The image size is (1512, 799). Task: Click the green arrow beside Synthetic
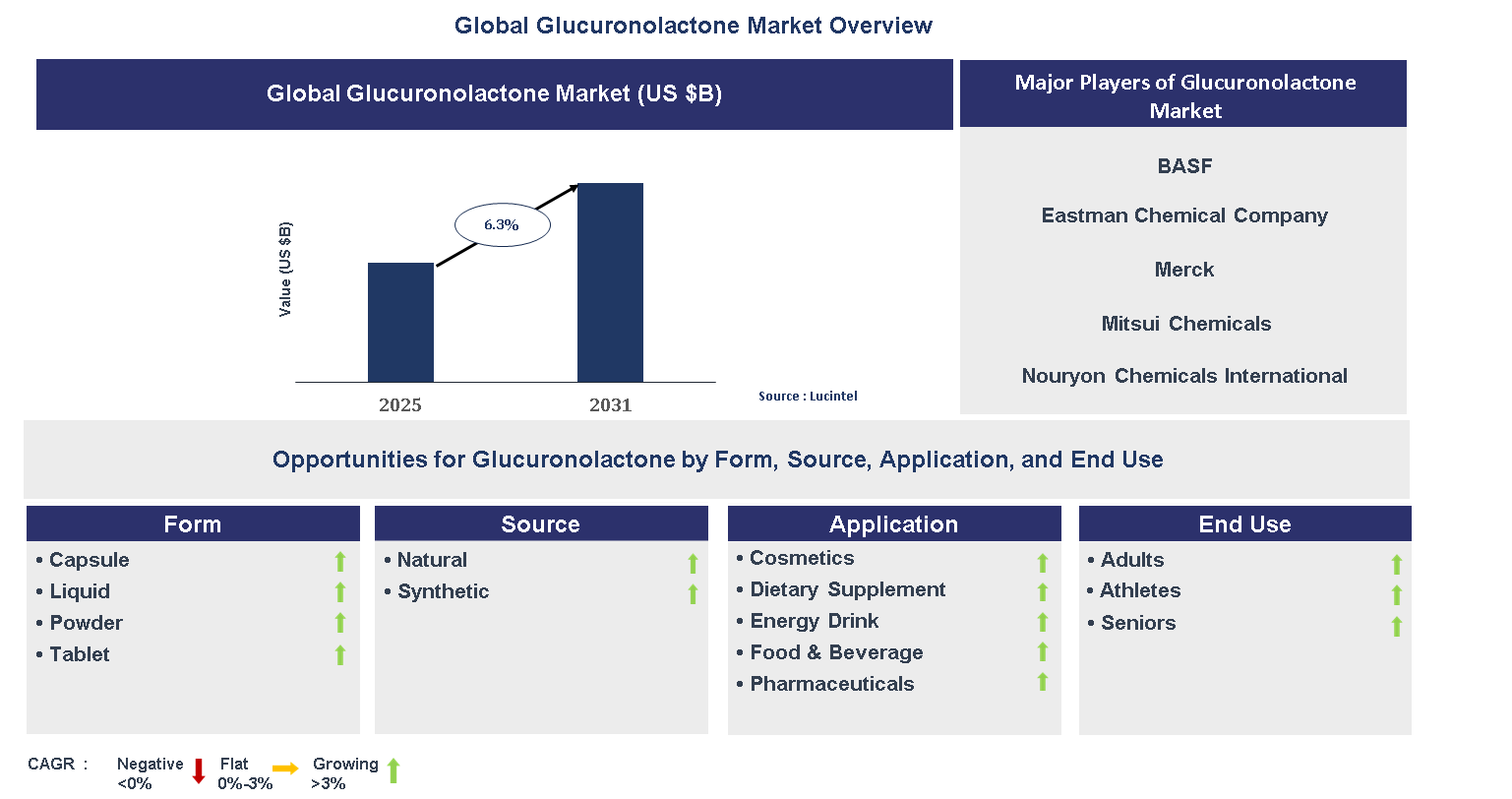tap(693, 594)
